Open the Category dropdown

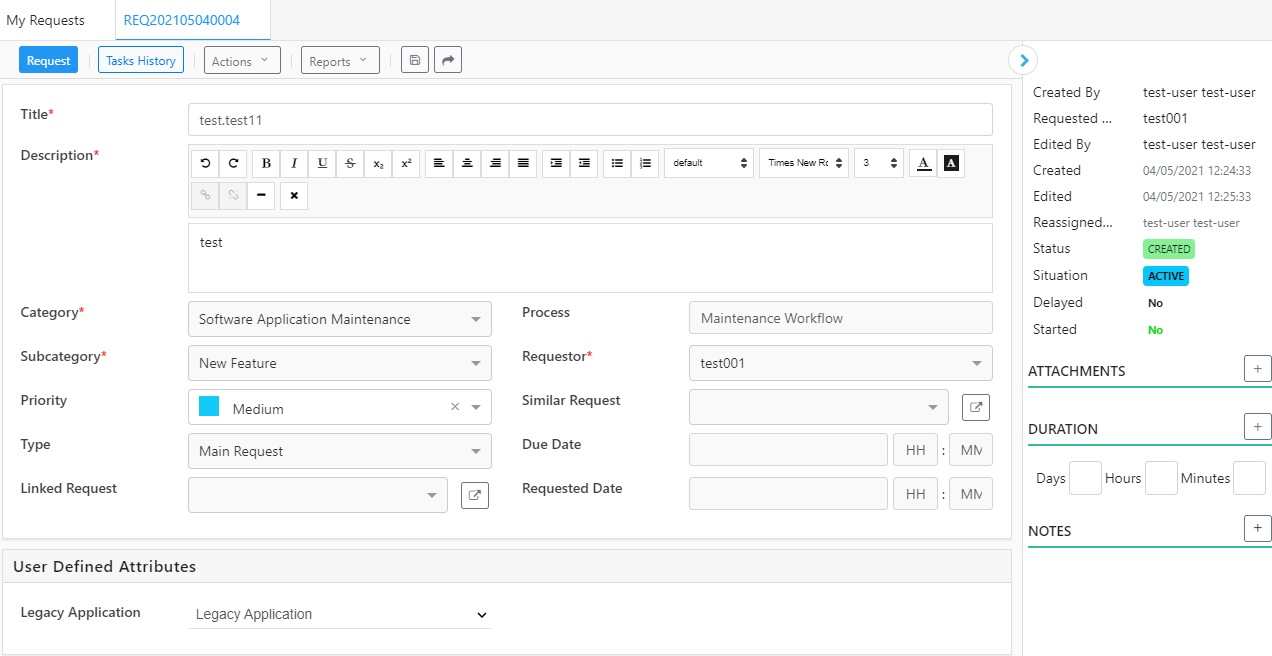point(339,319)
